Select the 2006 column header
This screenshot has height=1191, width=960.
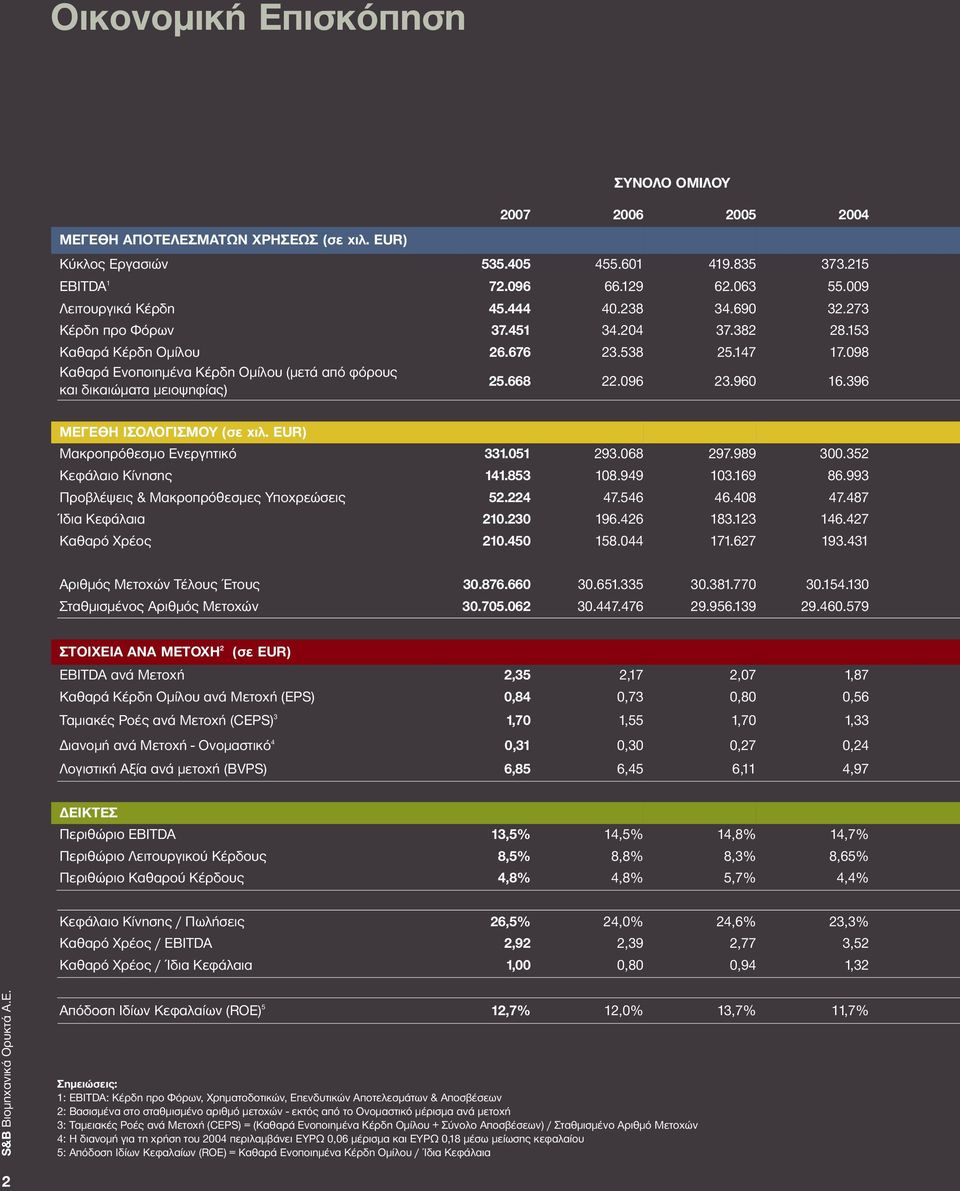coord(627,215)
